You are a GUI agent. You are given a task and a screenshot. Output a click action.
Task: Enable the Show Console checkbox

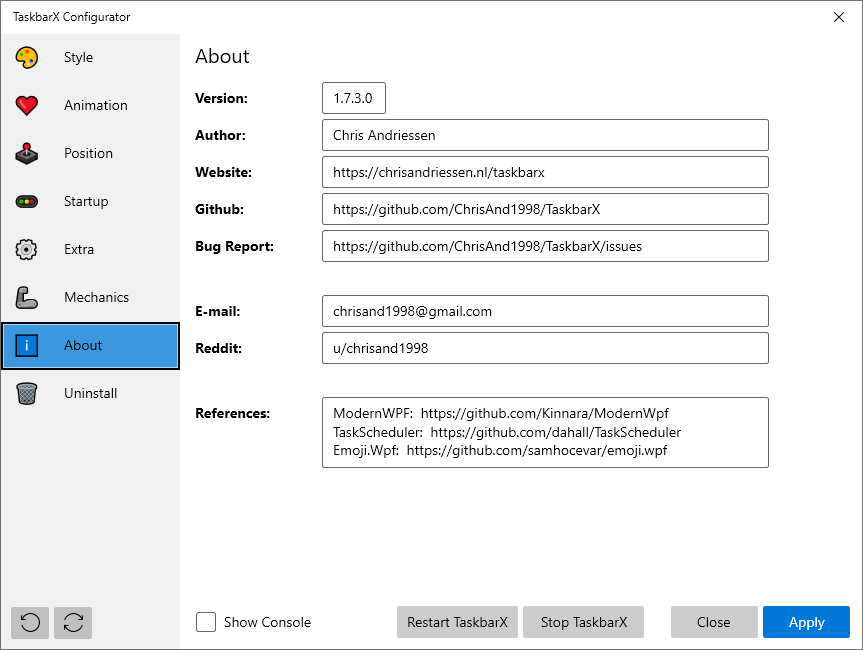coord(206,622)
